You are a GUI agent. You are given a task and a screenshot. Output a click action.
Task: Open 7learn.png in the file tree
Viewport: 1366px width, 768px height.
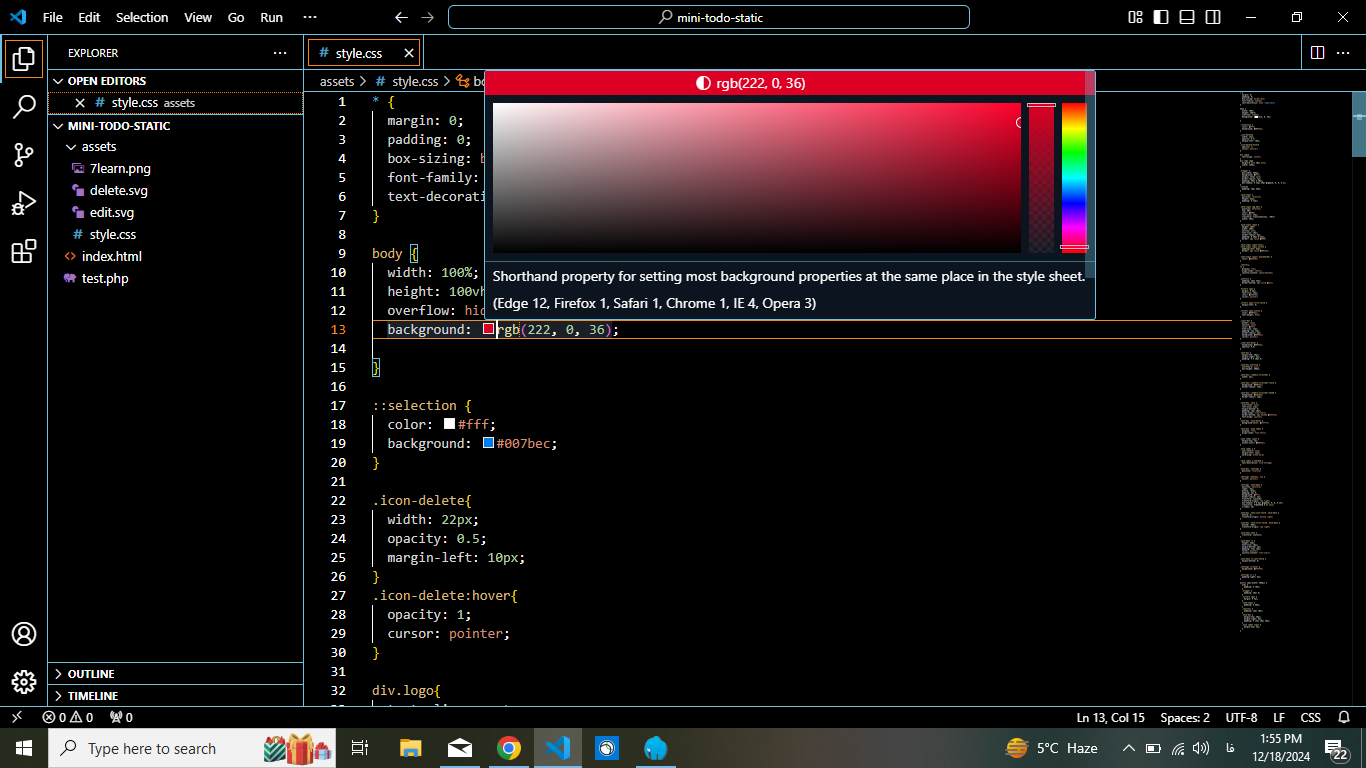click(120, 169)
